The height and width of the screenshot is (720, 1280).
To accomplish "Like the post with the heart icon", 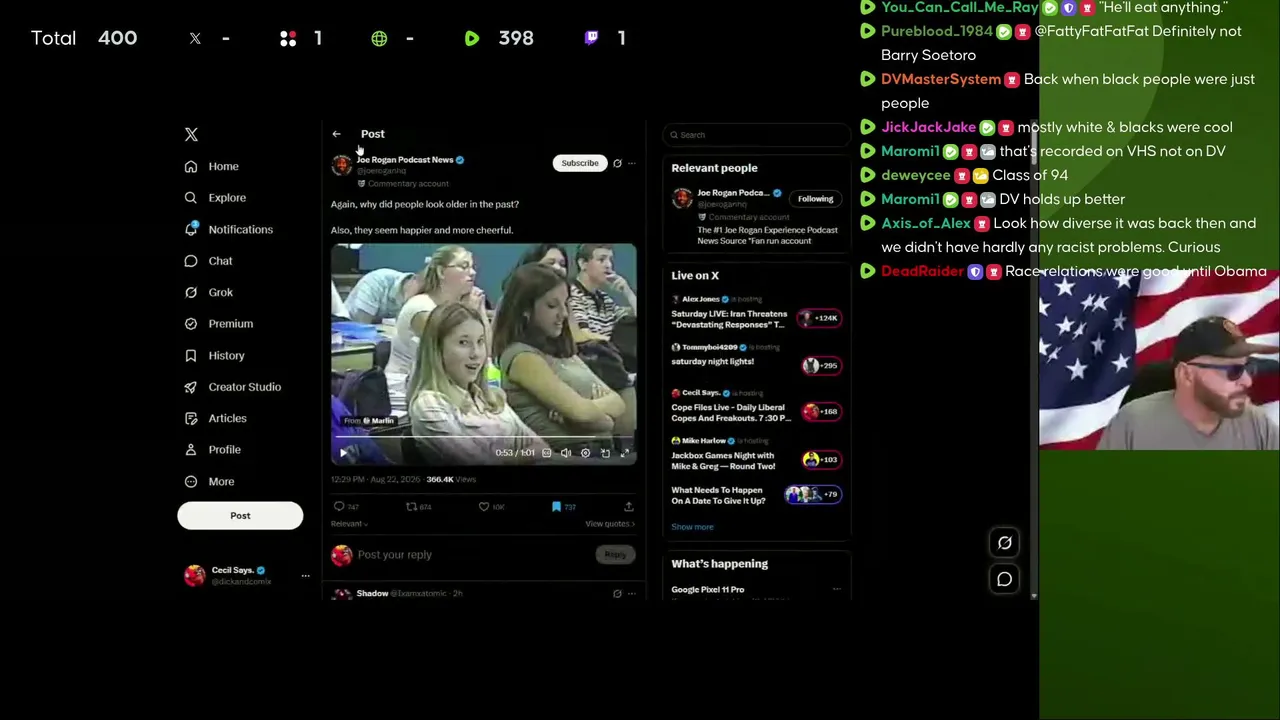I will coord(484,507).
